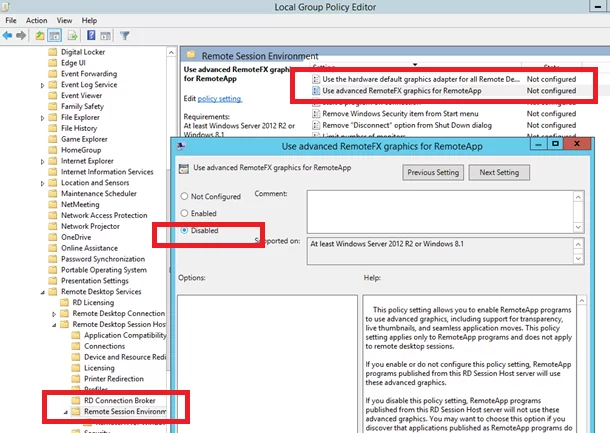Image resolution: width=610 pixels, height=433 pixels.
Task: Click the NetMeeting folder icon
Action: [53, 204]
